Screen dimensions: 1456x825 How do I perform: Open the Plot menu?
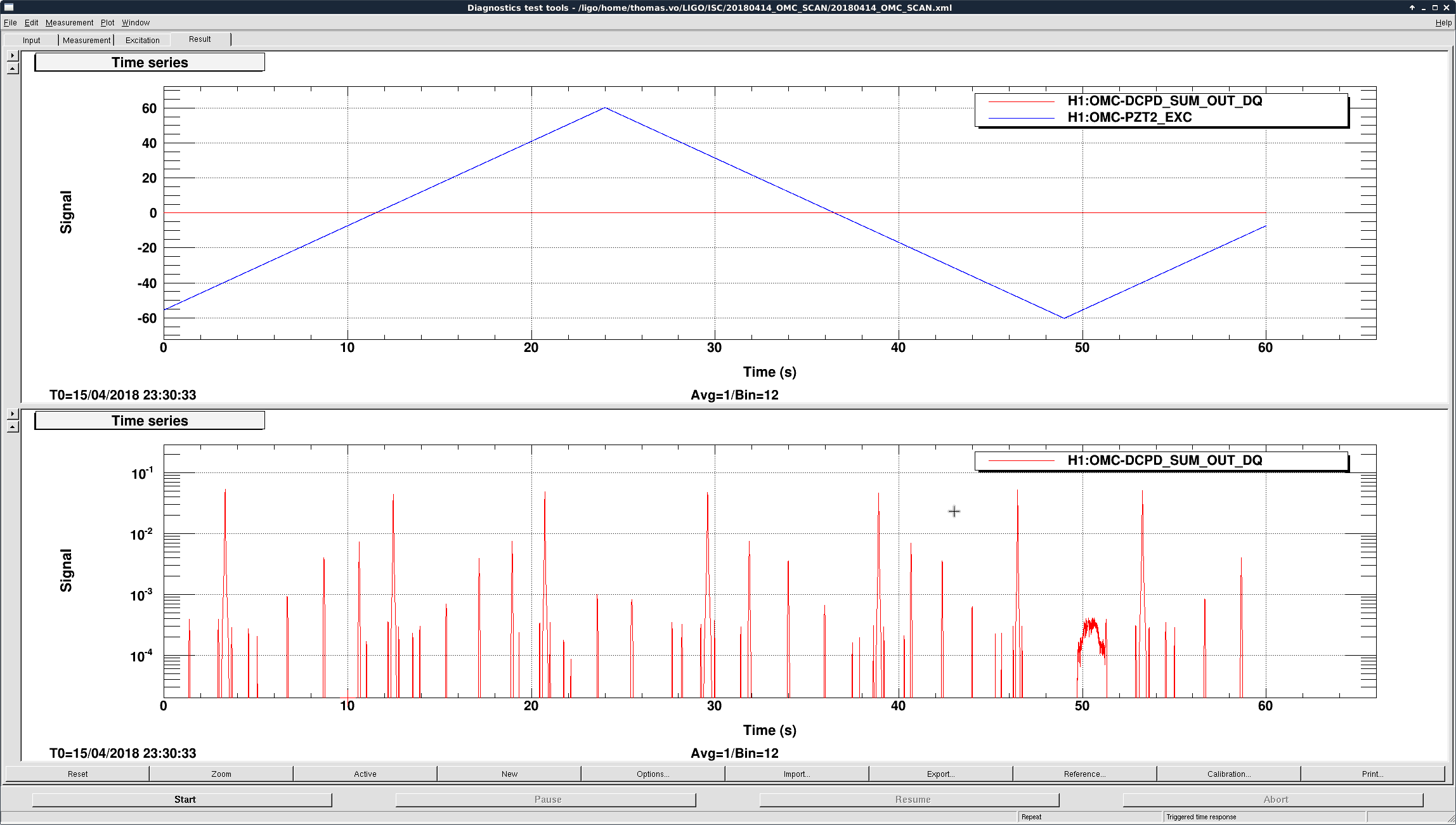[108, 22]
